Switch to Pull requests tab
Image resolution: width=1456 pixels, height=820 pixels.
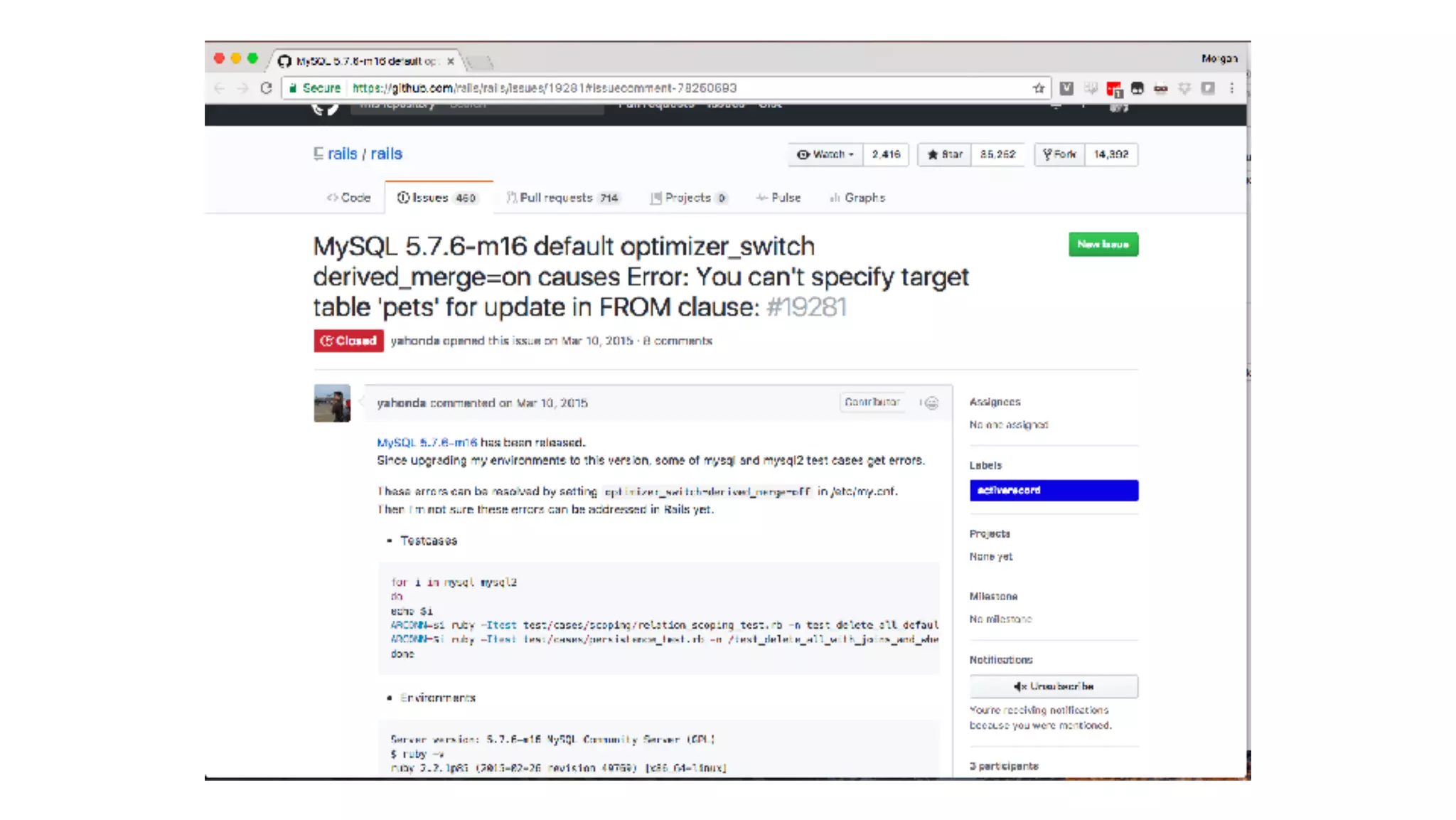[562, 198]
